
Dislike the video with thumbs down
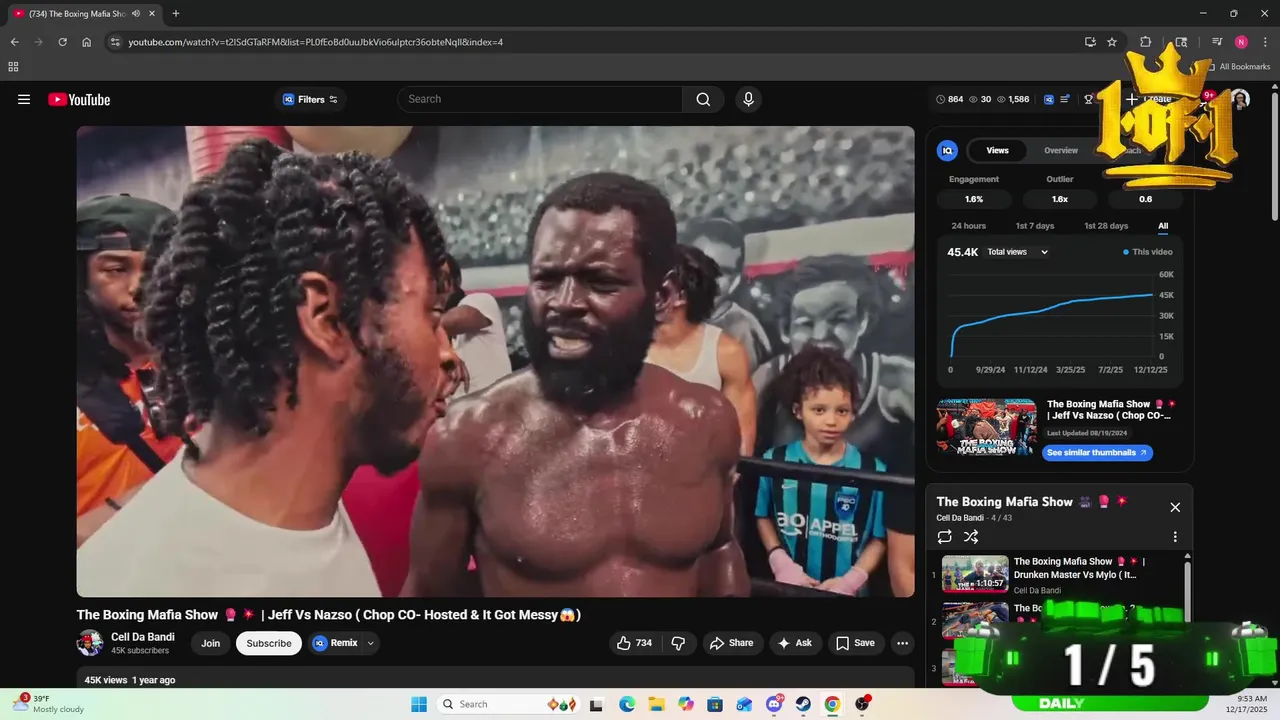point(678,643)
